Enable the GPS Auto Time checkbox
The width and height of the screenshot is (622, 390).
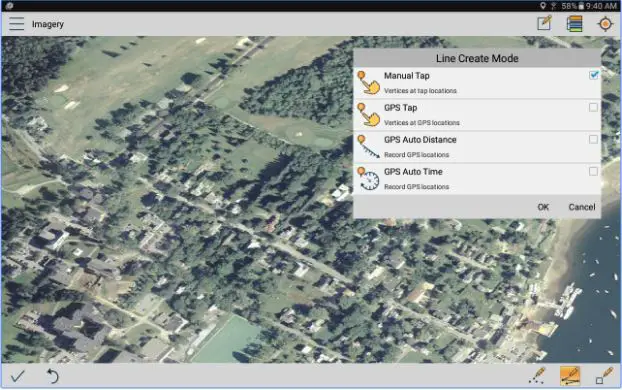pyautogui.click(x=593, y=171)
